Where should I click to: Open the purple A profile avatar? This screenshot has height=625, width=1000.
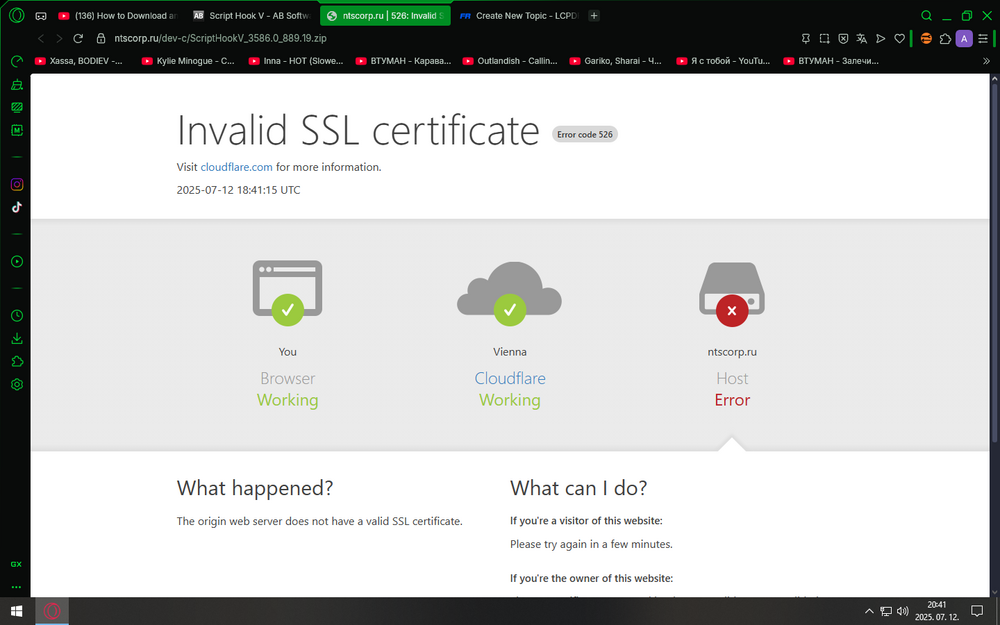click(964, 39)
